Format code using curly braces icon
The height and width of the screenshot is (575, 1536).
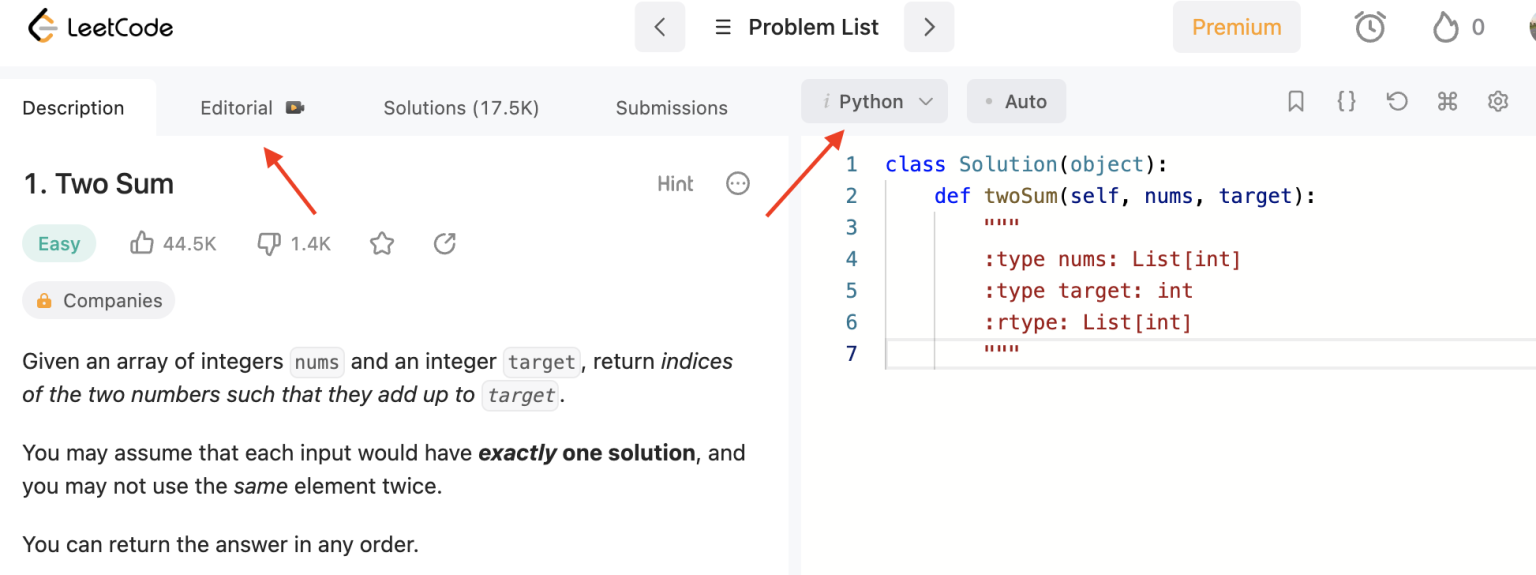point(1346,101)
